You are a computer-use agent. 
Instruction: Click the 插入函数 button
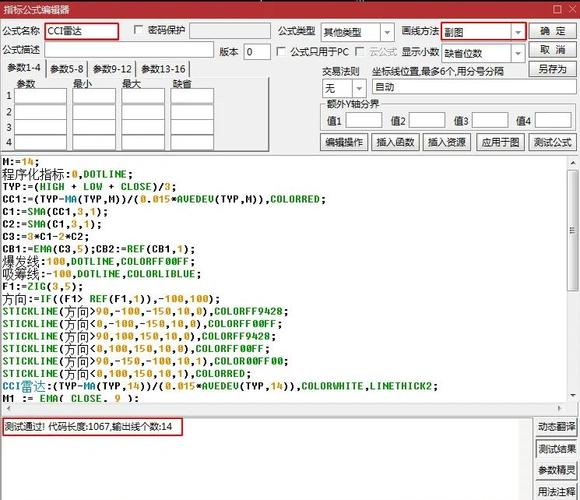click(395, 142)
